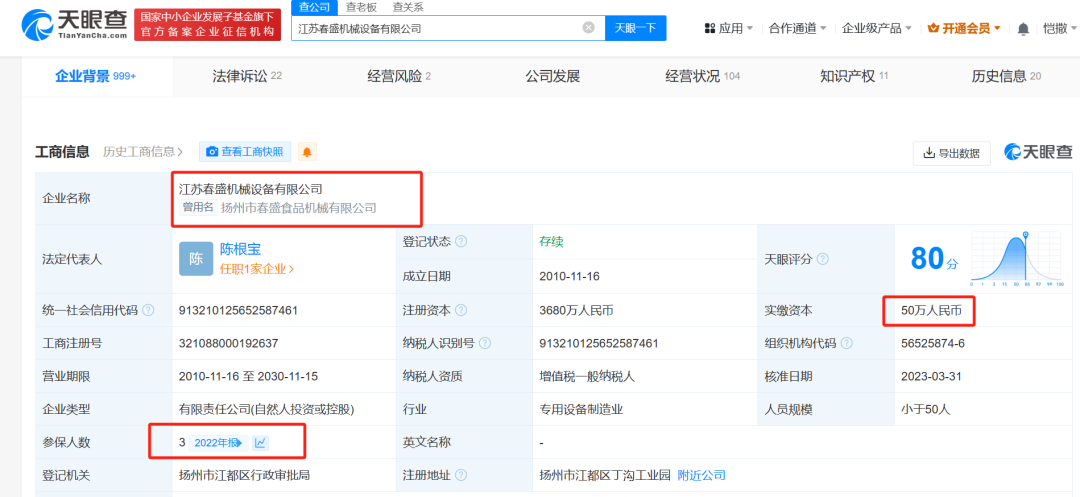The height and width of the screenshot is (497, 1080).
Task: Click registration number 321088000192637
Action: pos(228,343)
